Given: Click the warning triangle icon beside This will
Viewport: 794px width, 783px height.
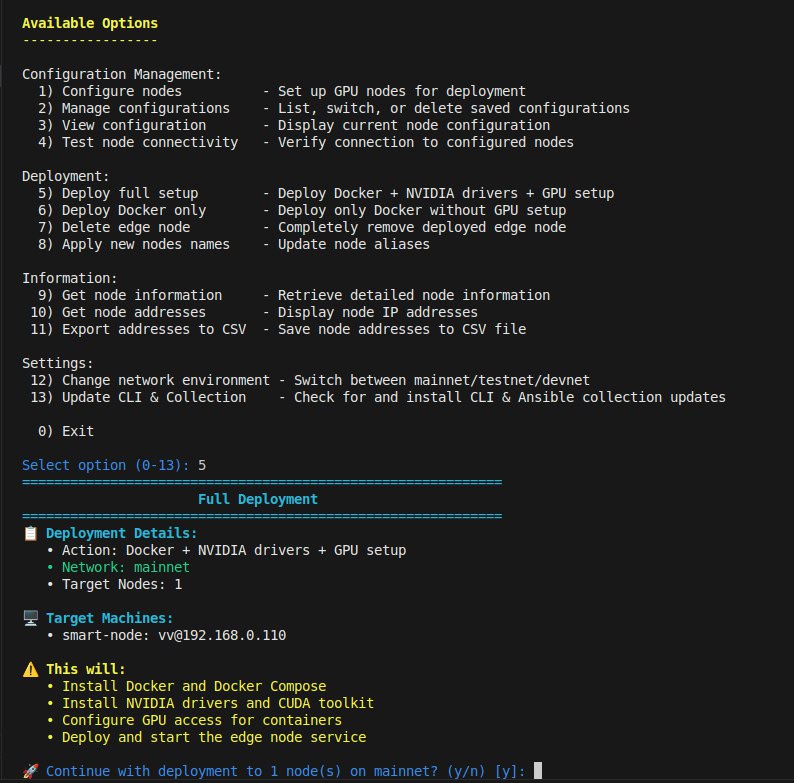Looking at the screenshot, I should tap(31, 669).
